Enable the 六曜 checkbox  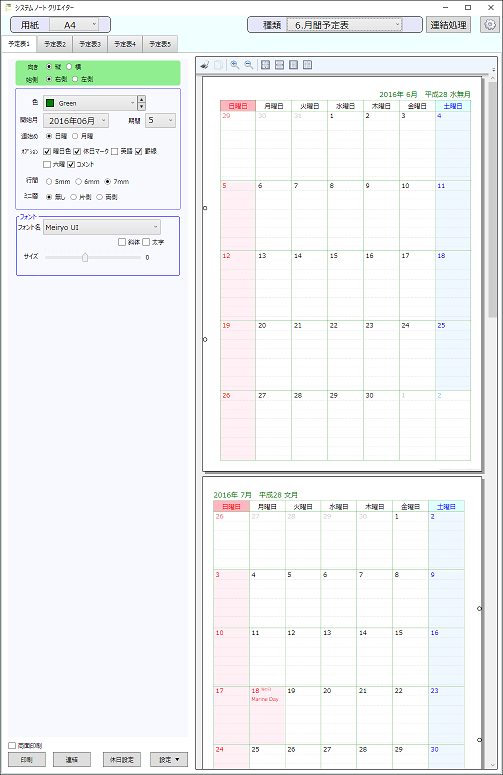47,164
